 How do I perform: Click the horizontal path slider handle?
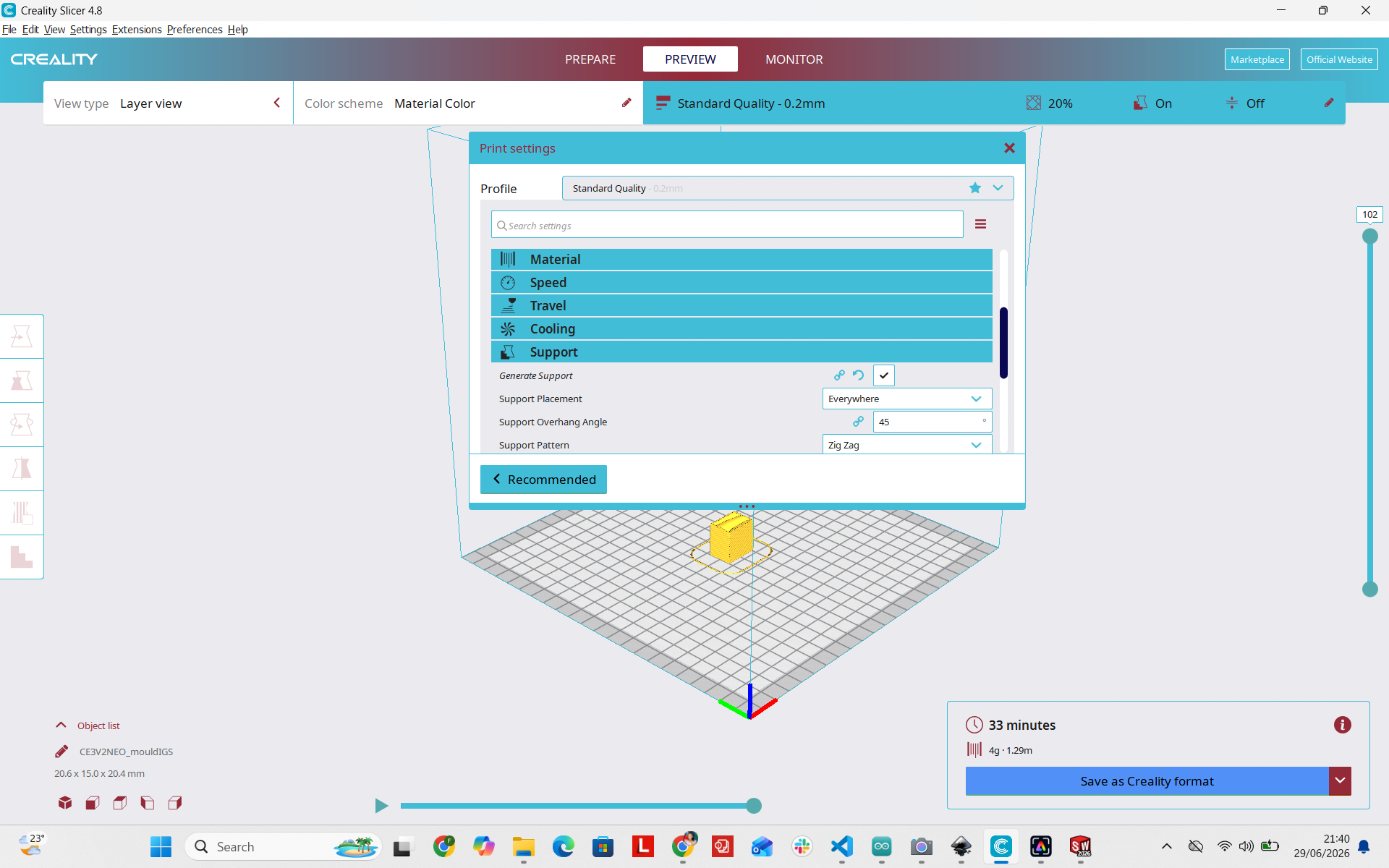click(754, 806)
